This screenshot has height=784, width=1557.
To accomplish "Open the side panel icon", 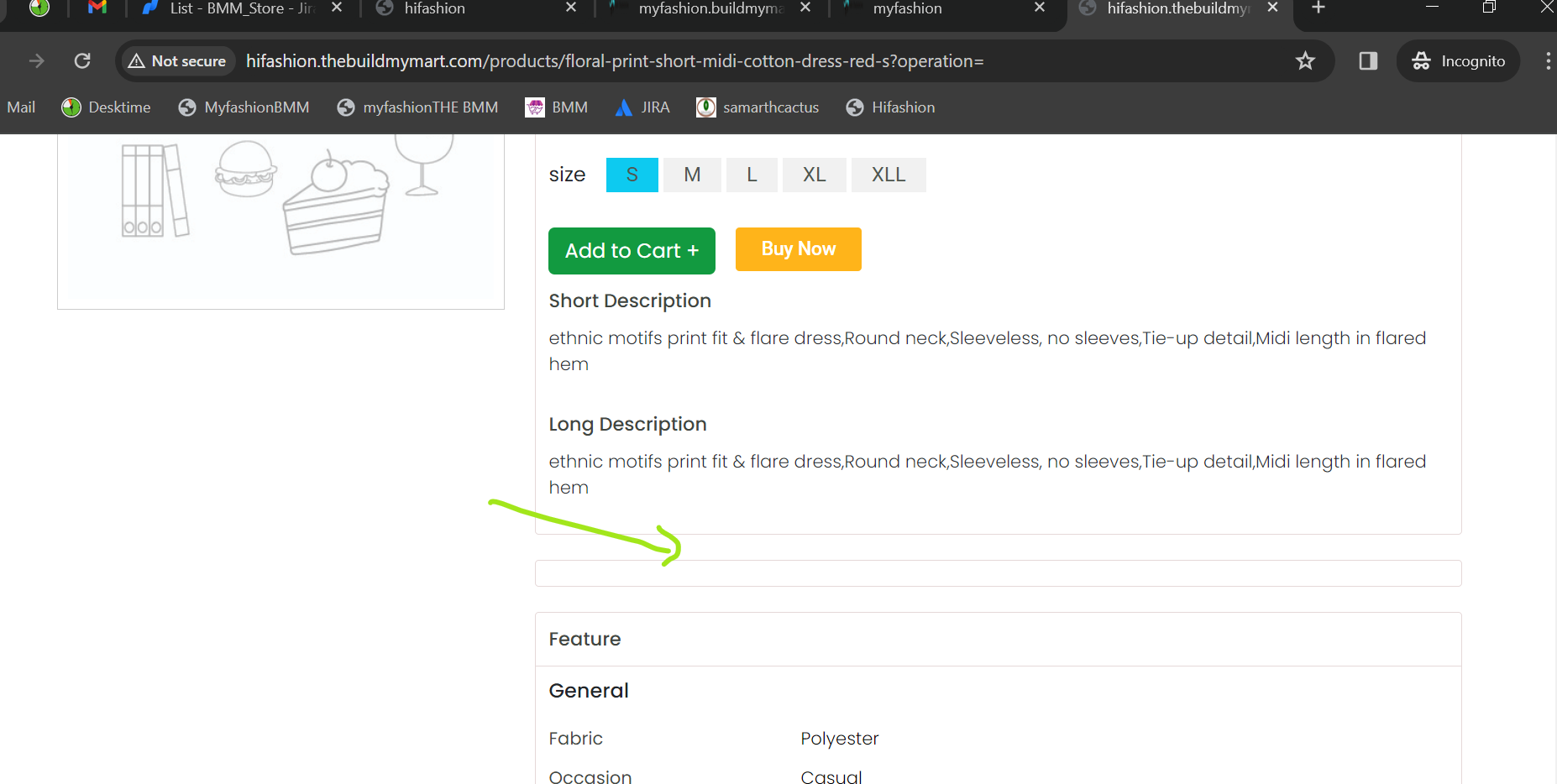I will point(1368,61).
